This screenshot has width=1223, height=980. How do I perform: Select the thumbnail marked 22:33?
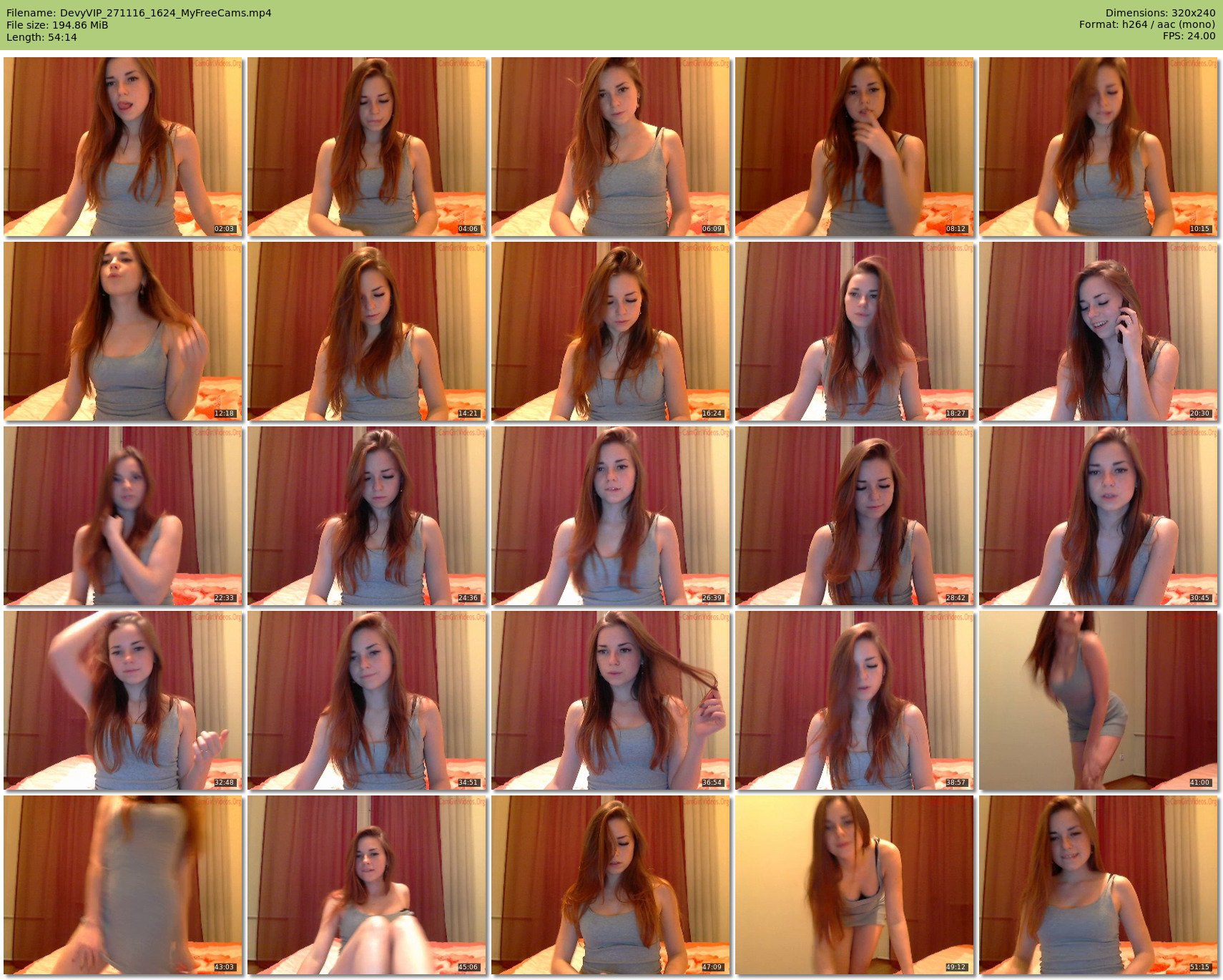tap(123, 516)
